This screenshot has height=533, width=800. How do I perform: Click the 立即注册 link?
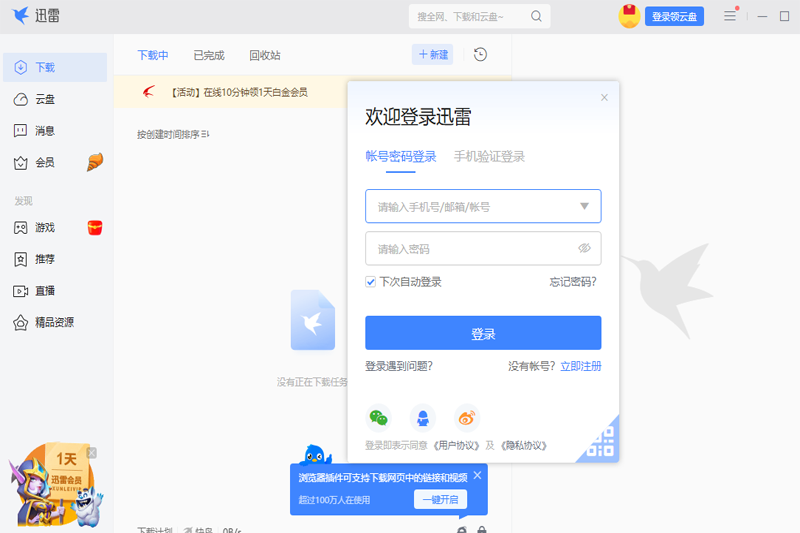(x=581, y=367)
